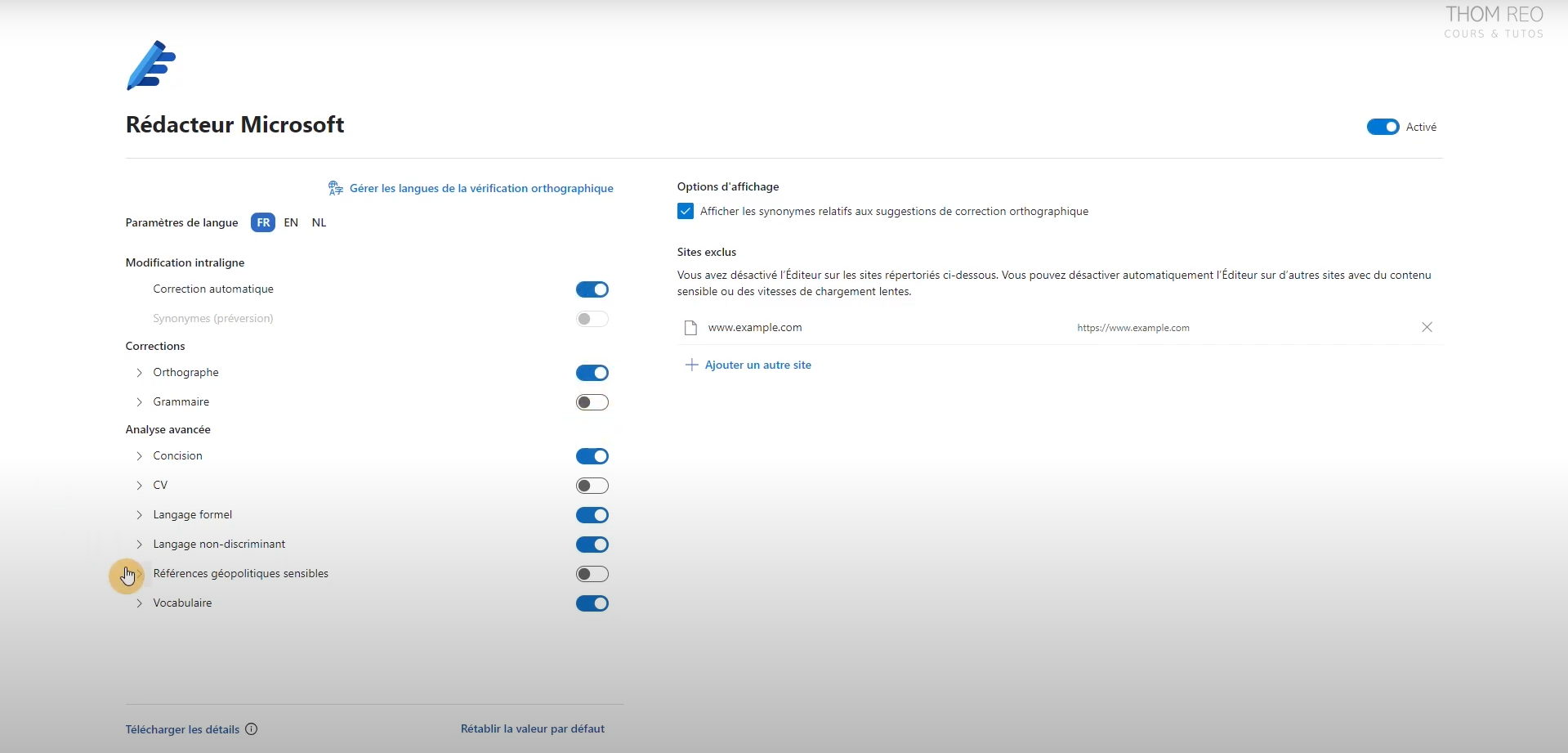Toggle Synonymes (préversion) switch

pos(592,319)
